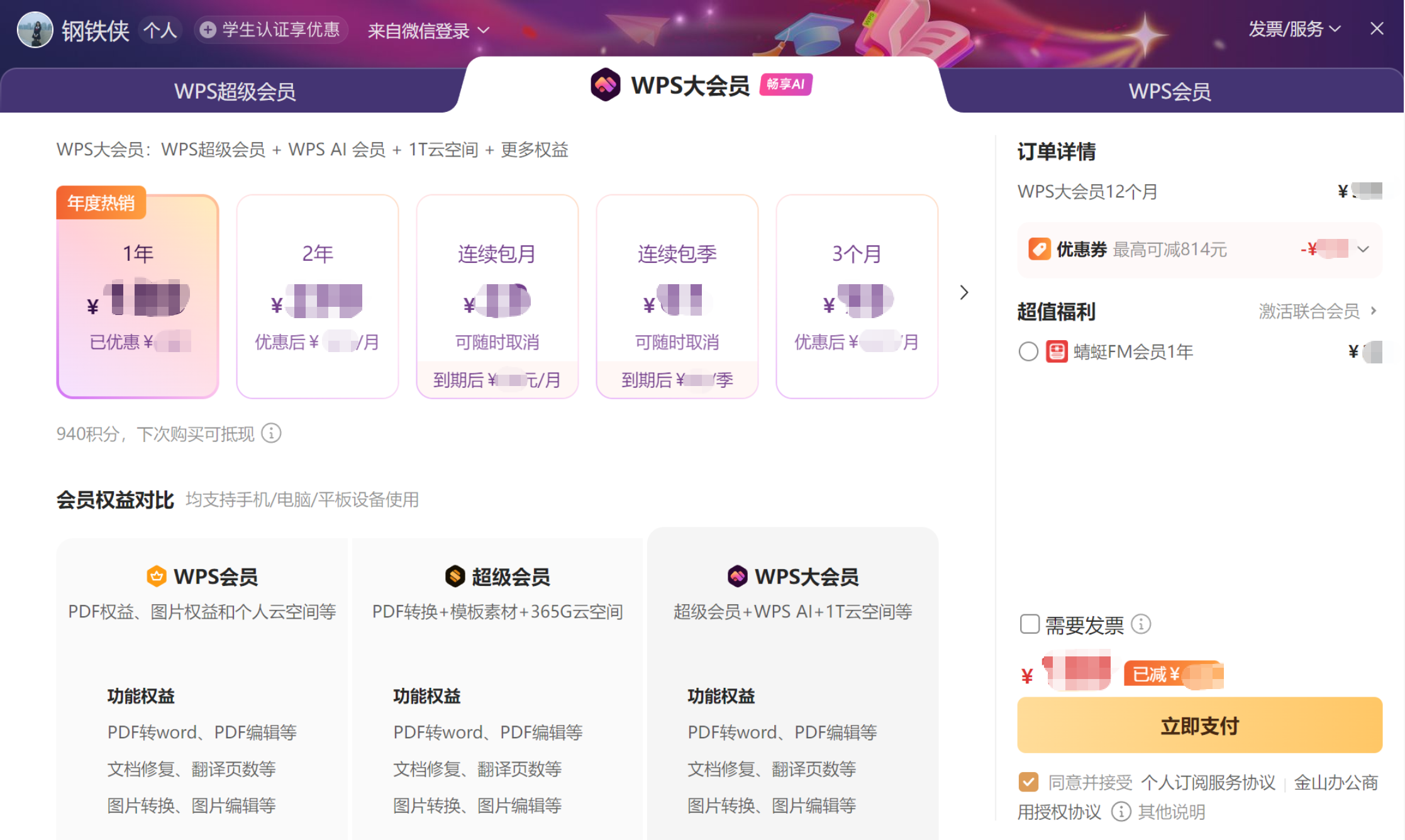1405x840 pixels.
Task: Open the 个人订阅服务协议 link
Action: pyautogui.click(x=1208, y=782)
